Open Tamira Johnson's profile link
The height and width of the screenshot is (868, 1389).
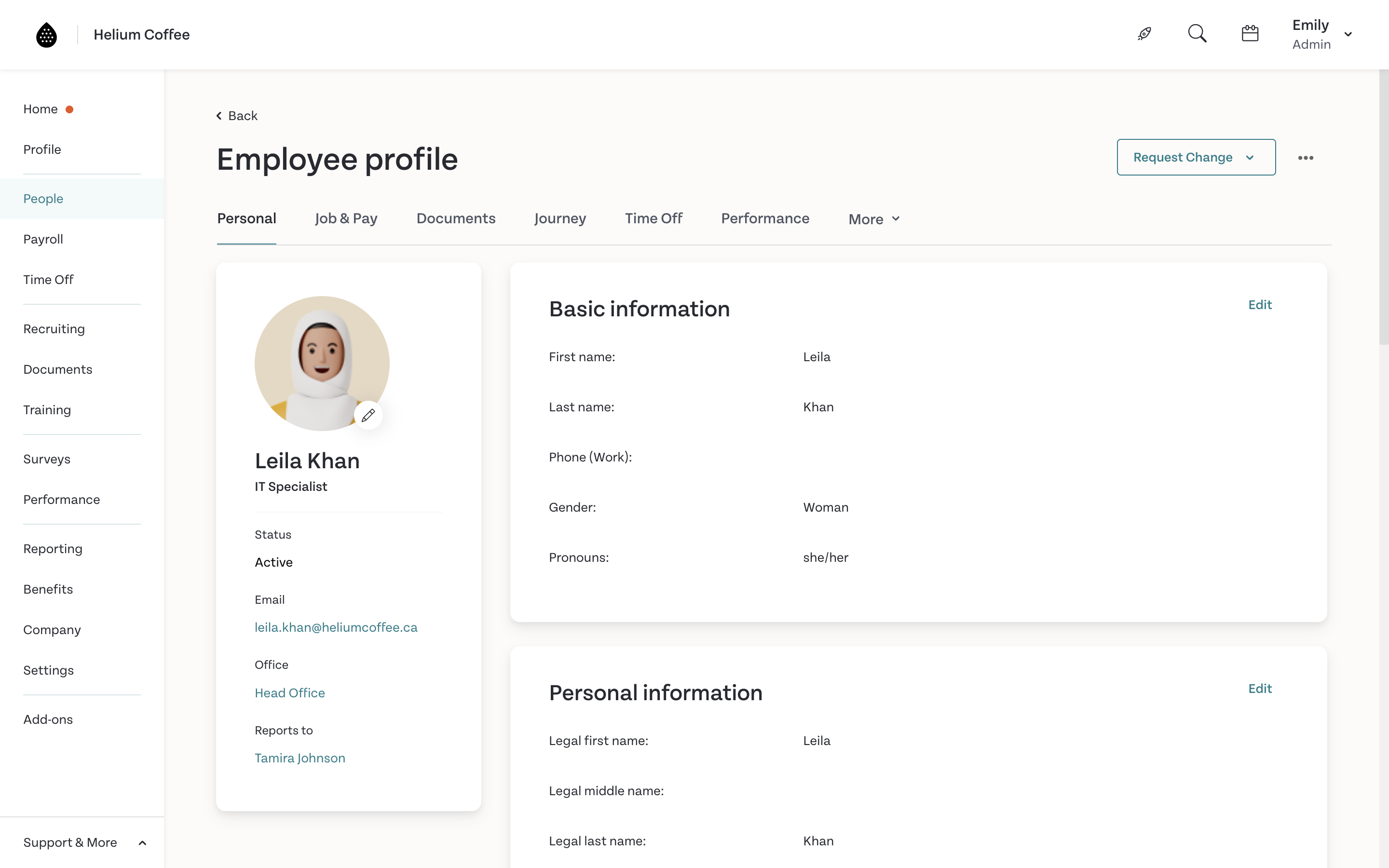click(x=300, y=759)
